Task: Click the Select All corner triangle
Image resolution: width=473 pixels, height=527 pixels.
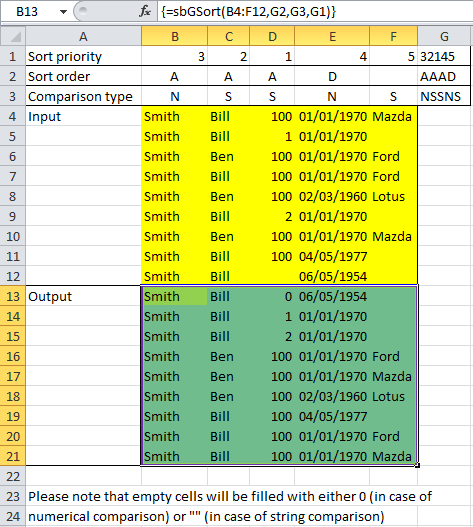Action: pyautogui.click(x=13, y=36)
